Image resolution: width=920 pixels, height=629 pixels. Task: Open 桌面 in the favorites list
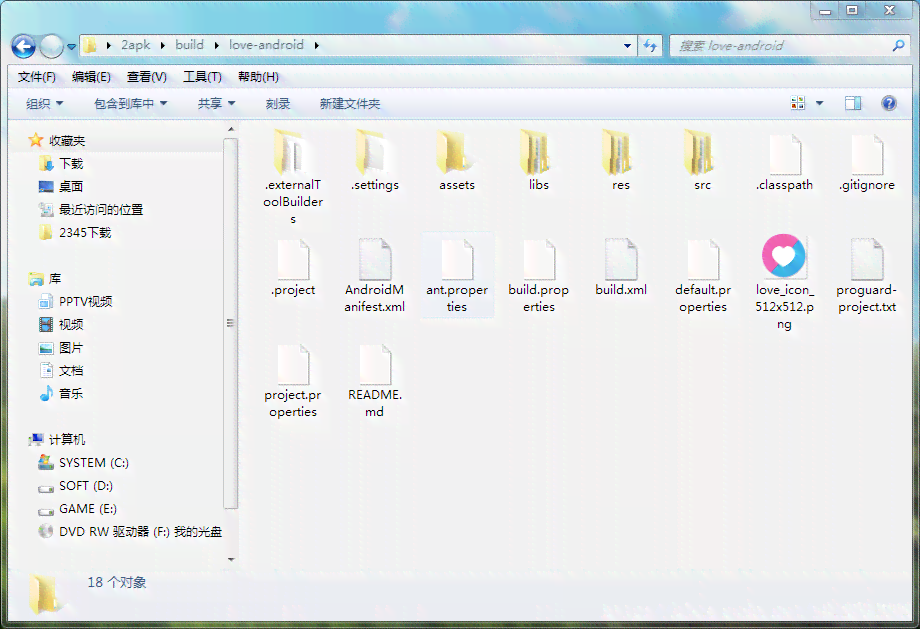click(71, 187)
